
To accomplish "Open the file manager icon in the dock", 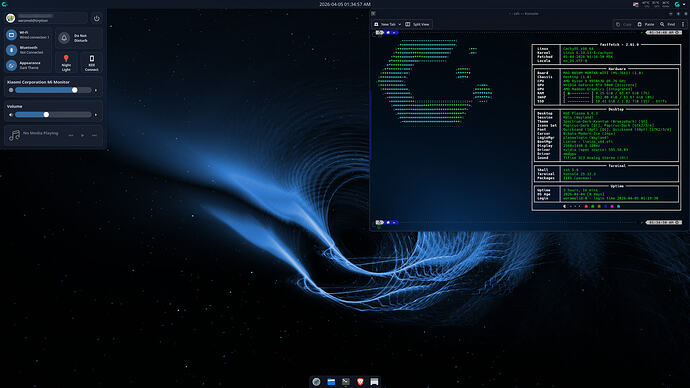I will tap(331, 381).
